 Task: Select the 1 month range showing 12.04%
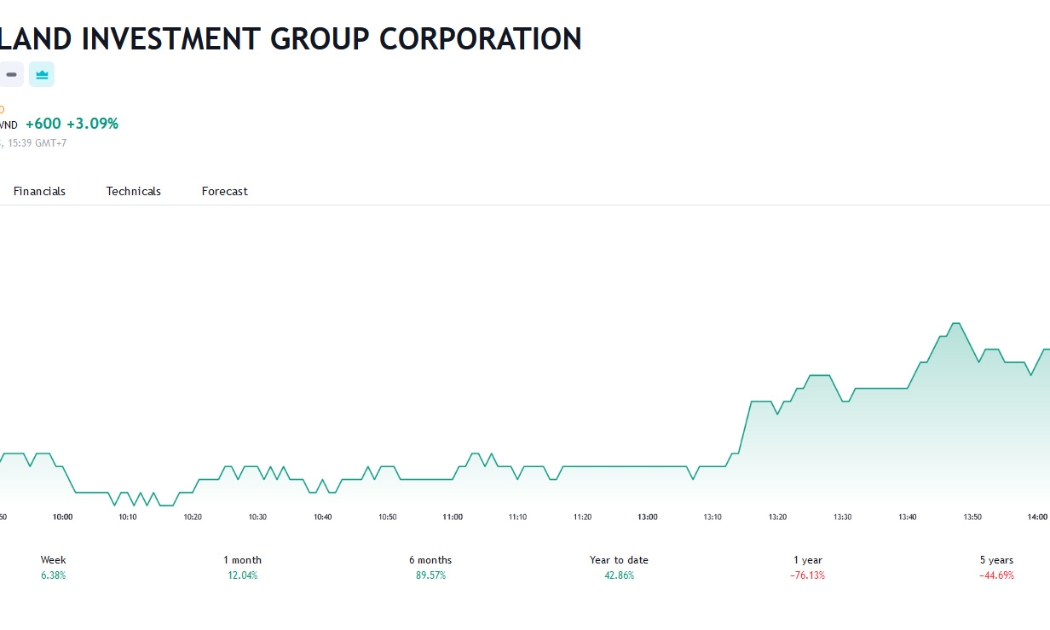242,567
